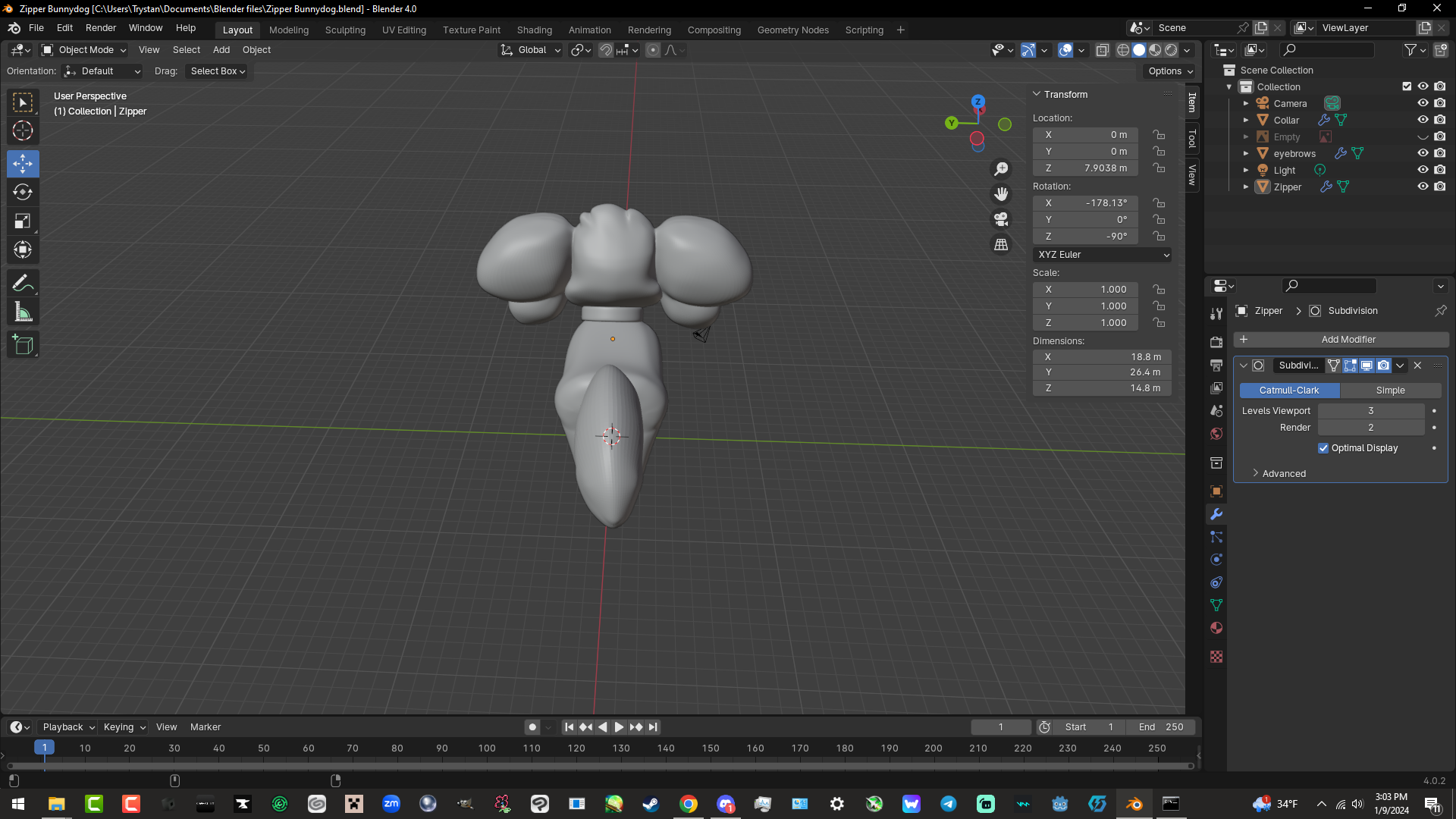Uncheck Optimal Display checkbox
The image size is (1456, 819).
point(1323,448)
